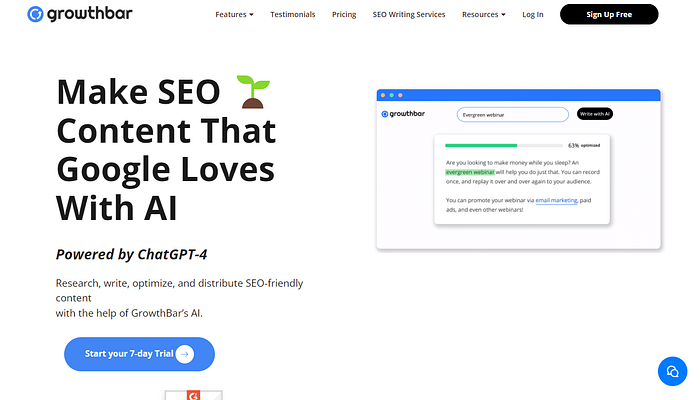This screenshot has width=700, height=400.
Task: Click the small GrowthBar logo in the demo window
Action: coord(403,114)
